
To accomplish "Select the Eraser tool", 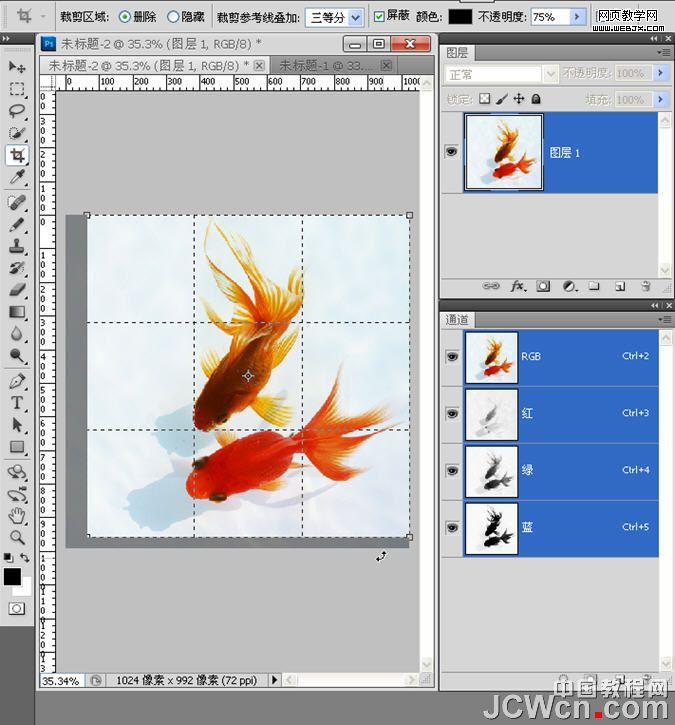I will (17, 290).
